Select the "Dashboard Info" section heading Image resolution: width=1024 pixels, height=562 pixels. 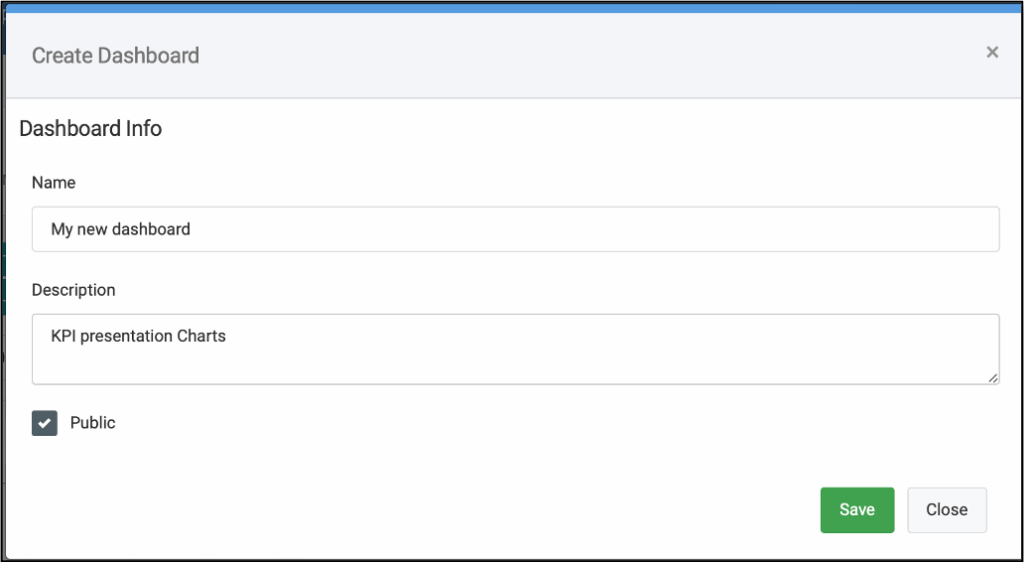click(x=91, y=129)
